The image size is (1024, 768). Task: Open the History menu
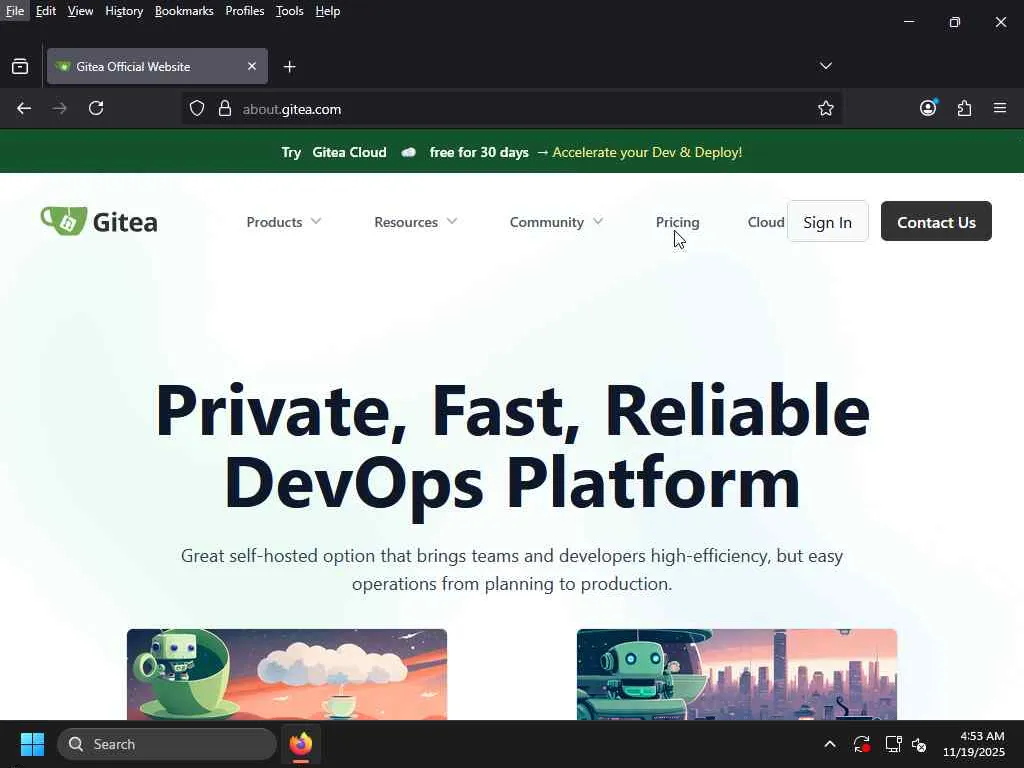click(x=124, y=11)
